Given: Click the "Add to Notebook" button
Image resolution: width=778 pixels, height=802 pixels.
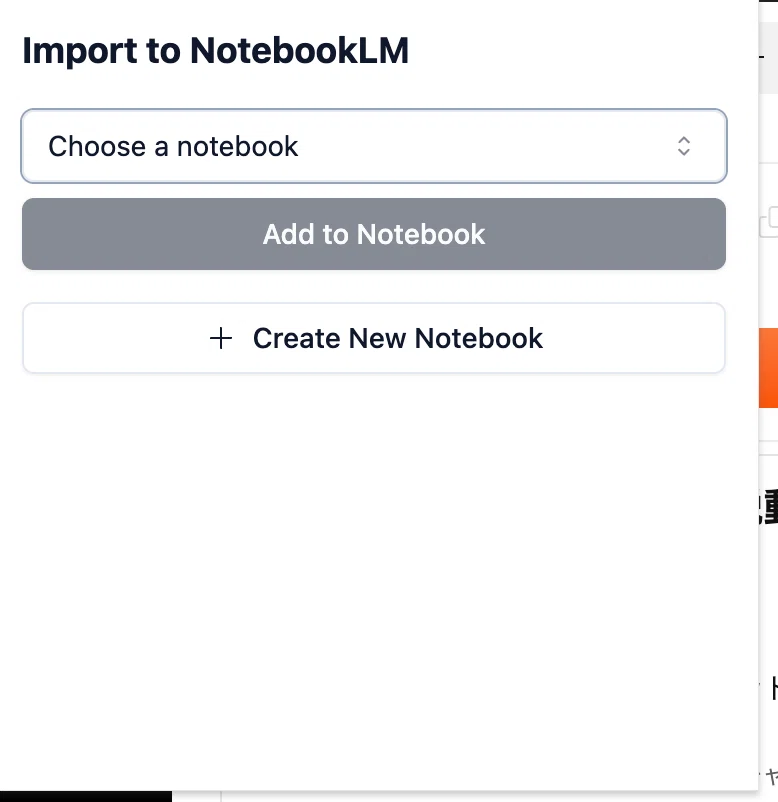Looking at the screenshot, I should [374, 234].
